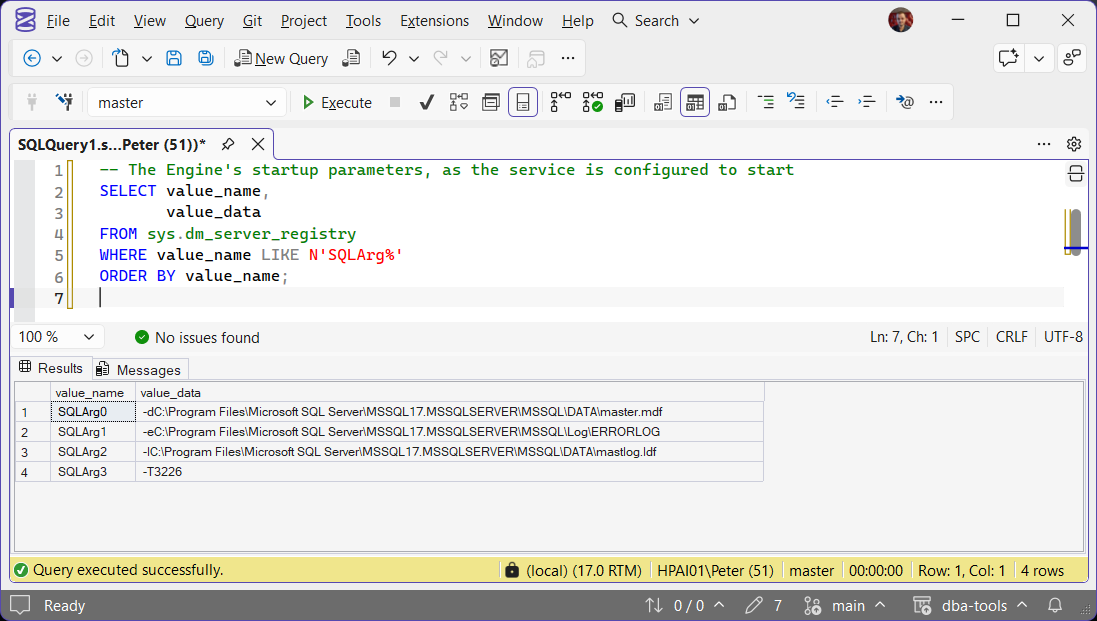The height and width of the screenshot is (621, 1097).
Task: Click the Undo icon
Action: point(390,59)
